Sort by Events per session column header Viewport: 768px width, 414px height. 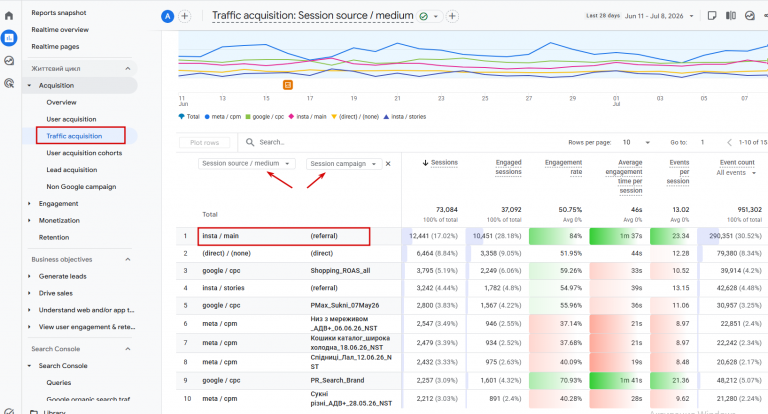[678, 172]
